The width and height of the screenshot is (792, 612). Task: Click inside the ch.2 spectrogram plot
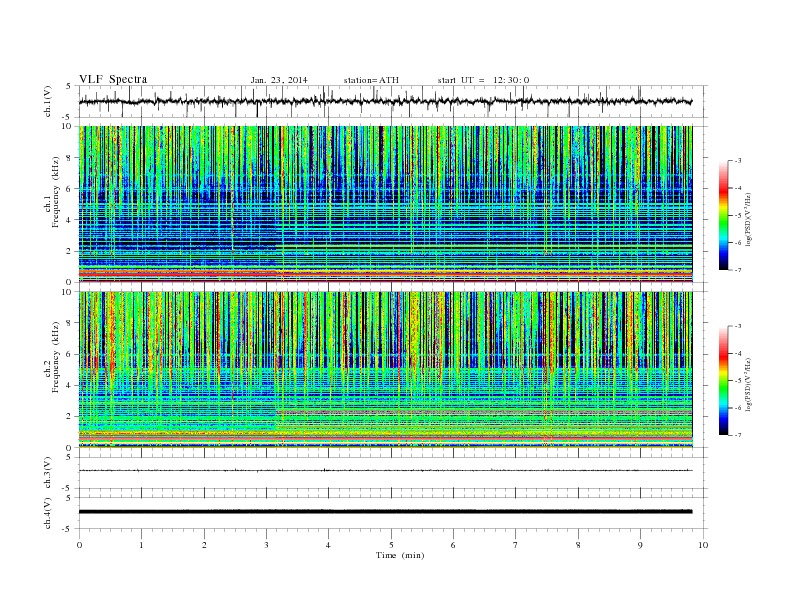[x=386, y=370]
